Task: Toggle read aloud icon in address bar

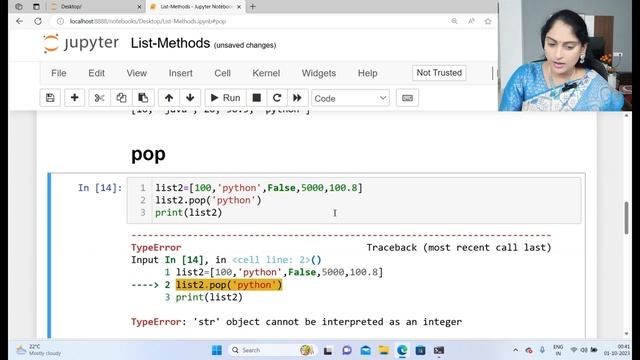Action: point(471,21)
